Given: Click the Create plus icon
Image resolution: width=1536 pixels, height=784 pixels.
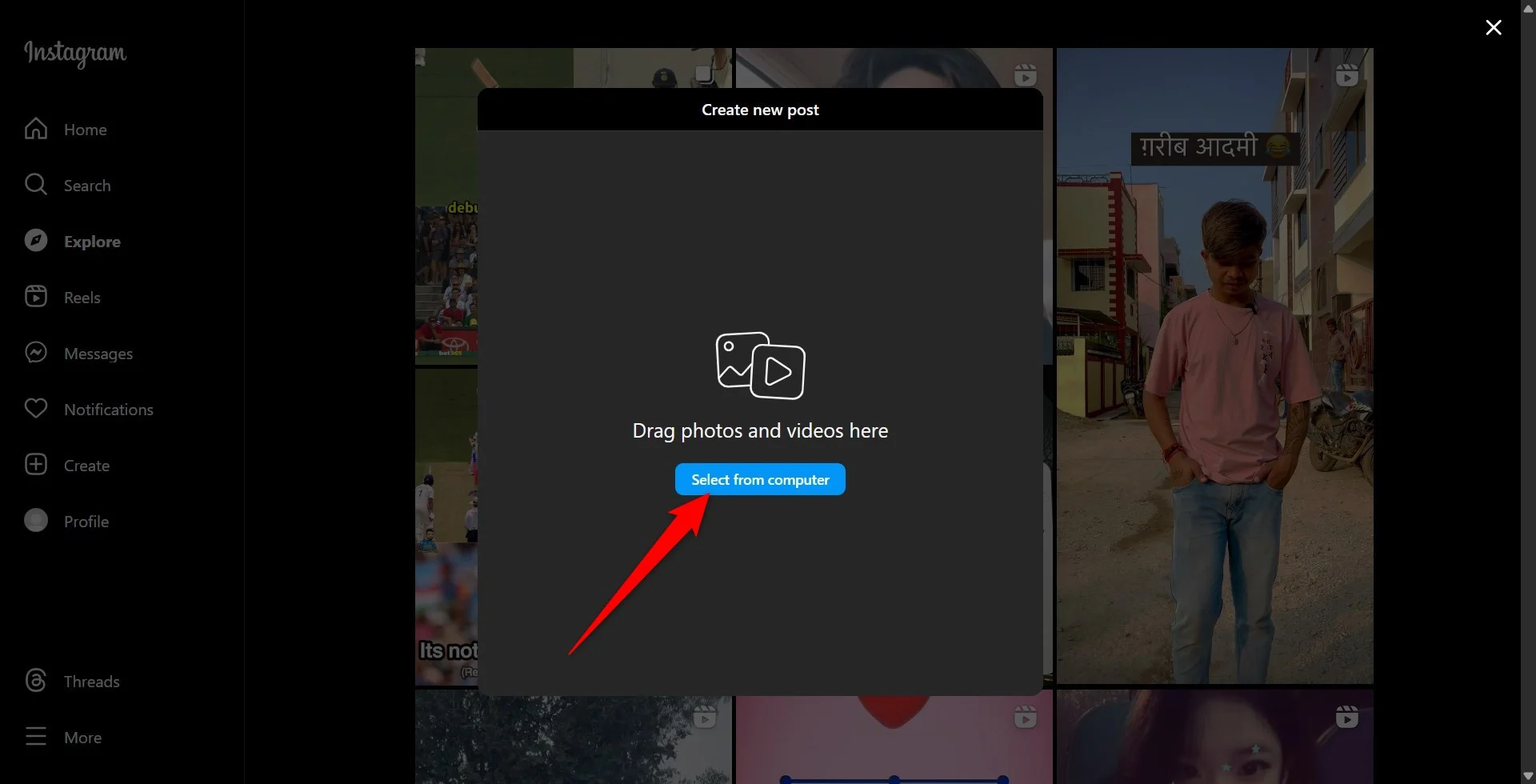Looking at the screenshot, I should point(36,465).
